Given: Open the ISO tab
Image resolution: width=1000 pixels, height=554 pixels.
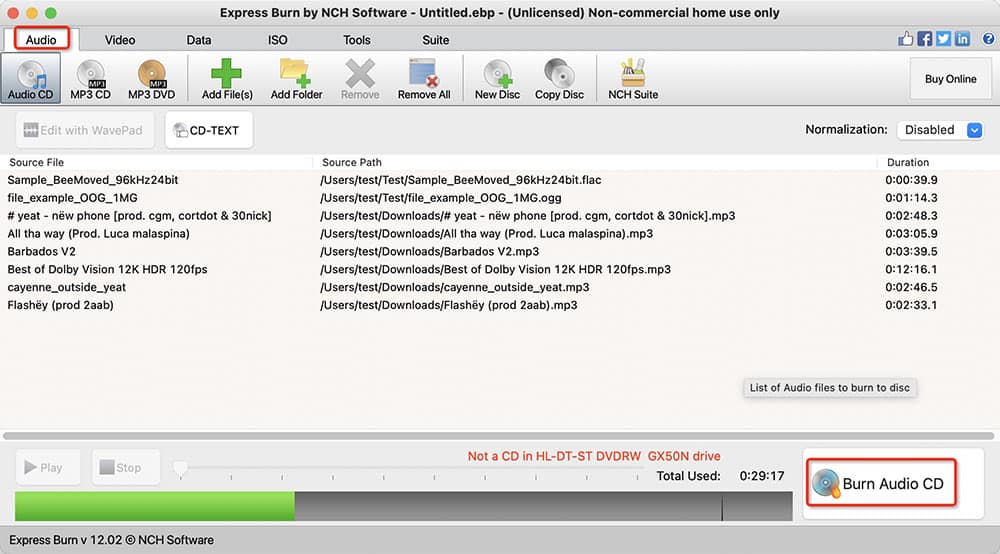Looking at the screenshot, I should click(277, 40).
